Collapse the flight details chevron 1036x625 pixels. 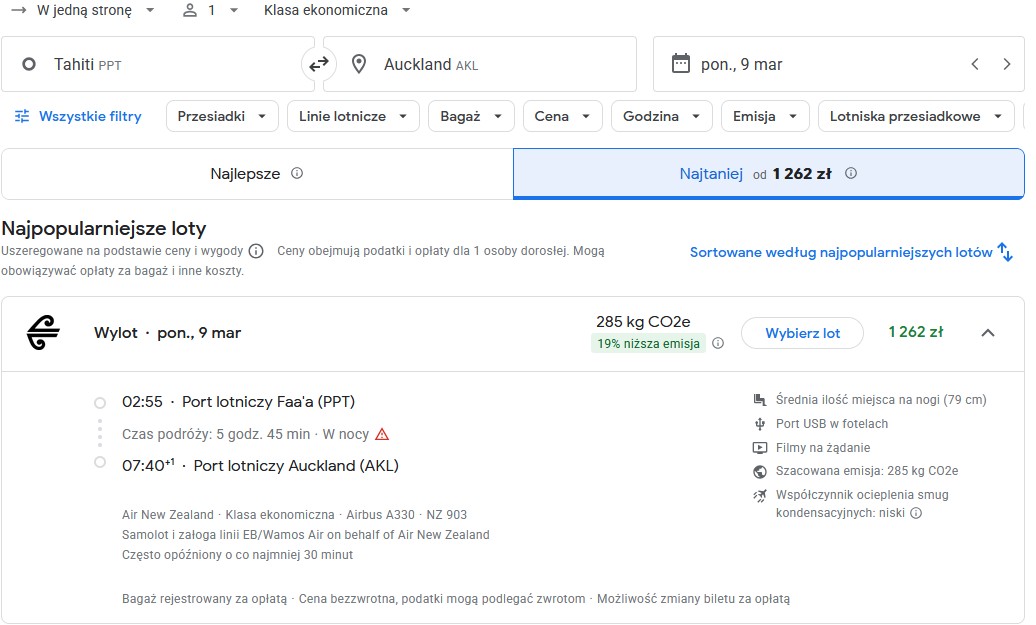tap(988, 332)
